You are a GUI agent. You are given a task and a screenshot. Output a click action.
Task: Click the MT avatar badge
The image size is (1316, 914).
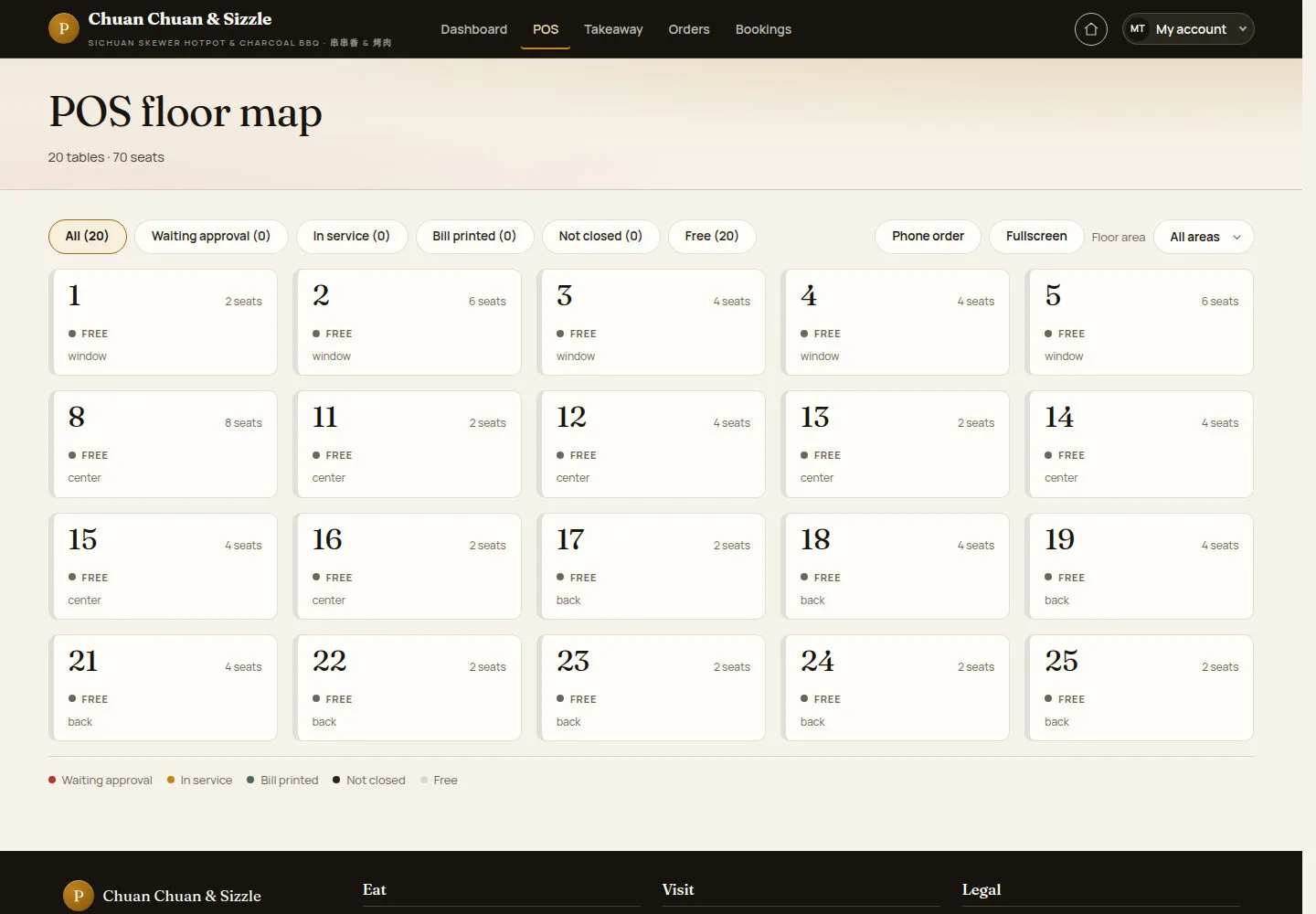click(x=1138, y=29)
